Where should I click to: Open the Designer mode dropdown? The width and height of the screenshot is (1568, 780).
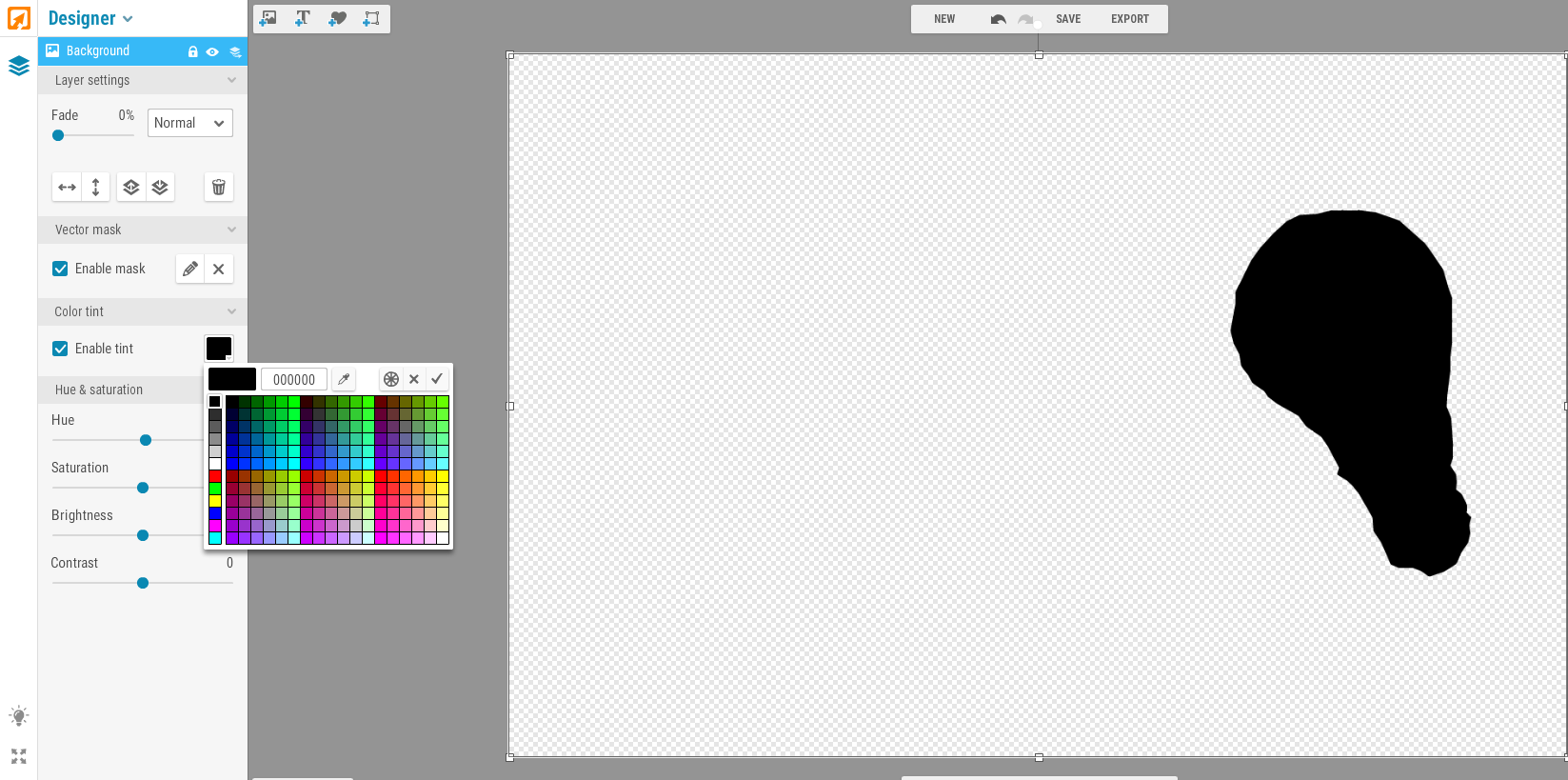pyautogui.click(x=90, y=18)
